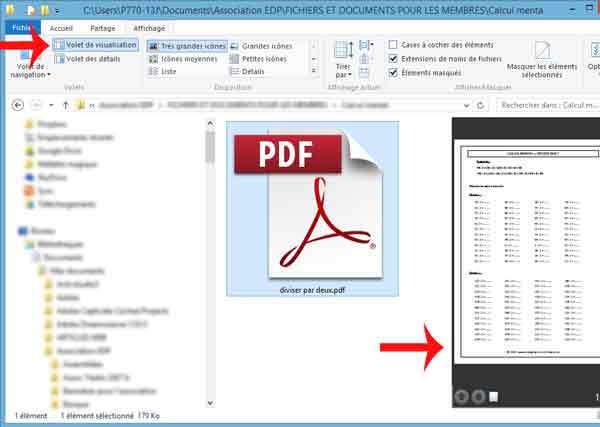Click the white page icon in preview toolbar

pos(494,397)
